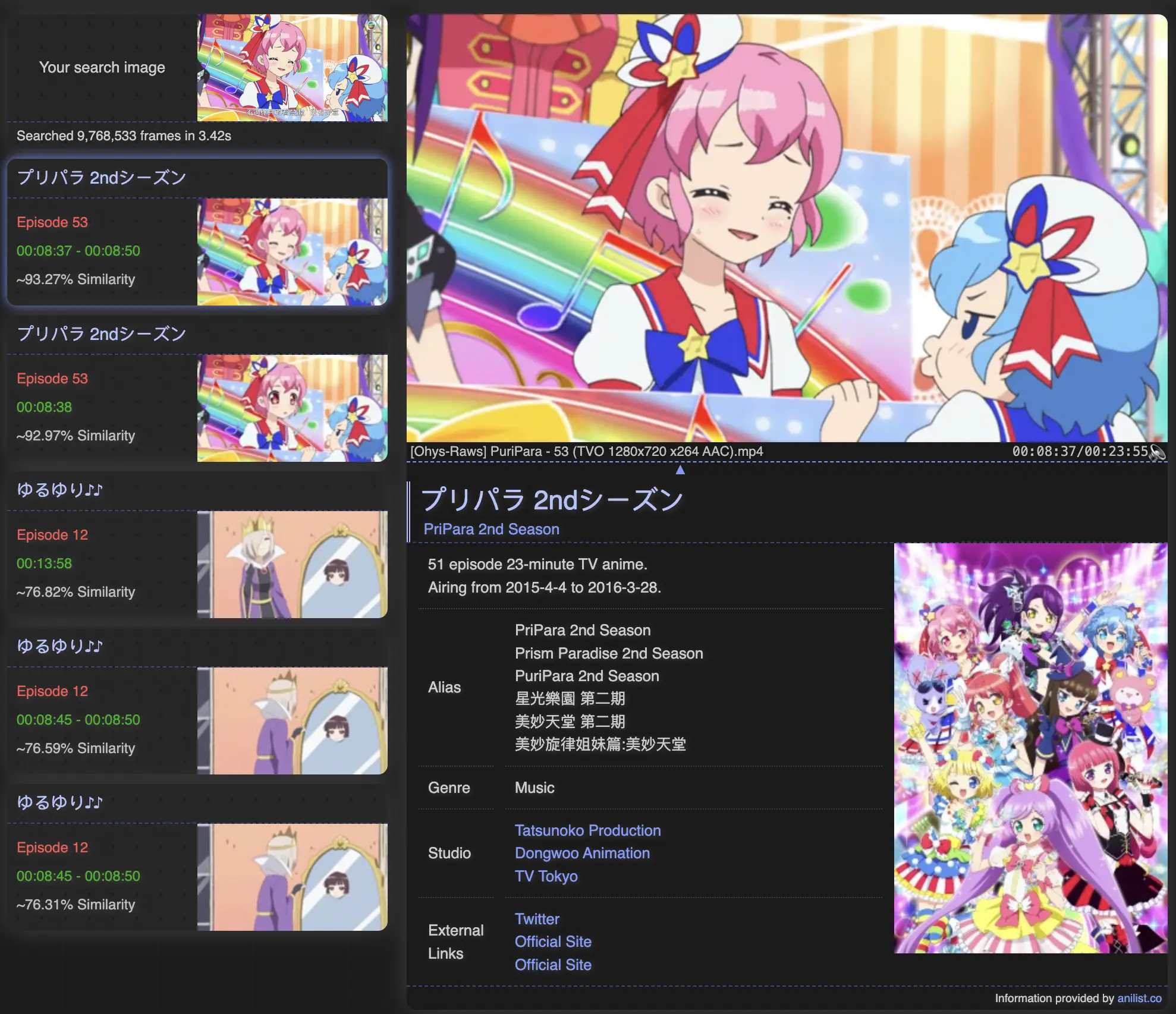Screen dimensions: 1176x1014
Task: Click the 'Genre' row label
Action: (x=449, y=788)
